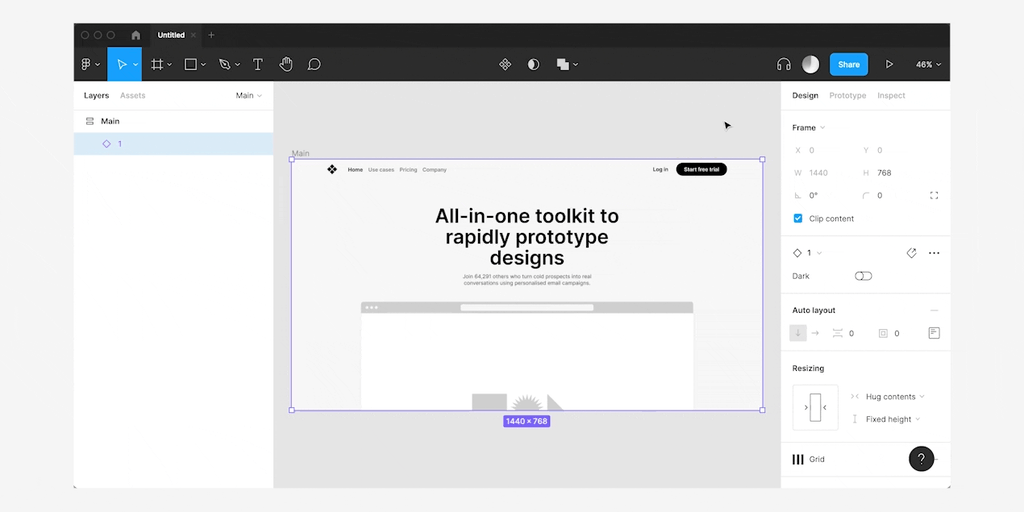The image size is (1024, 512).
Task: Open the alignment and padding box icon
Action: point(934,333)
